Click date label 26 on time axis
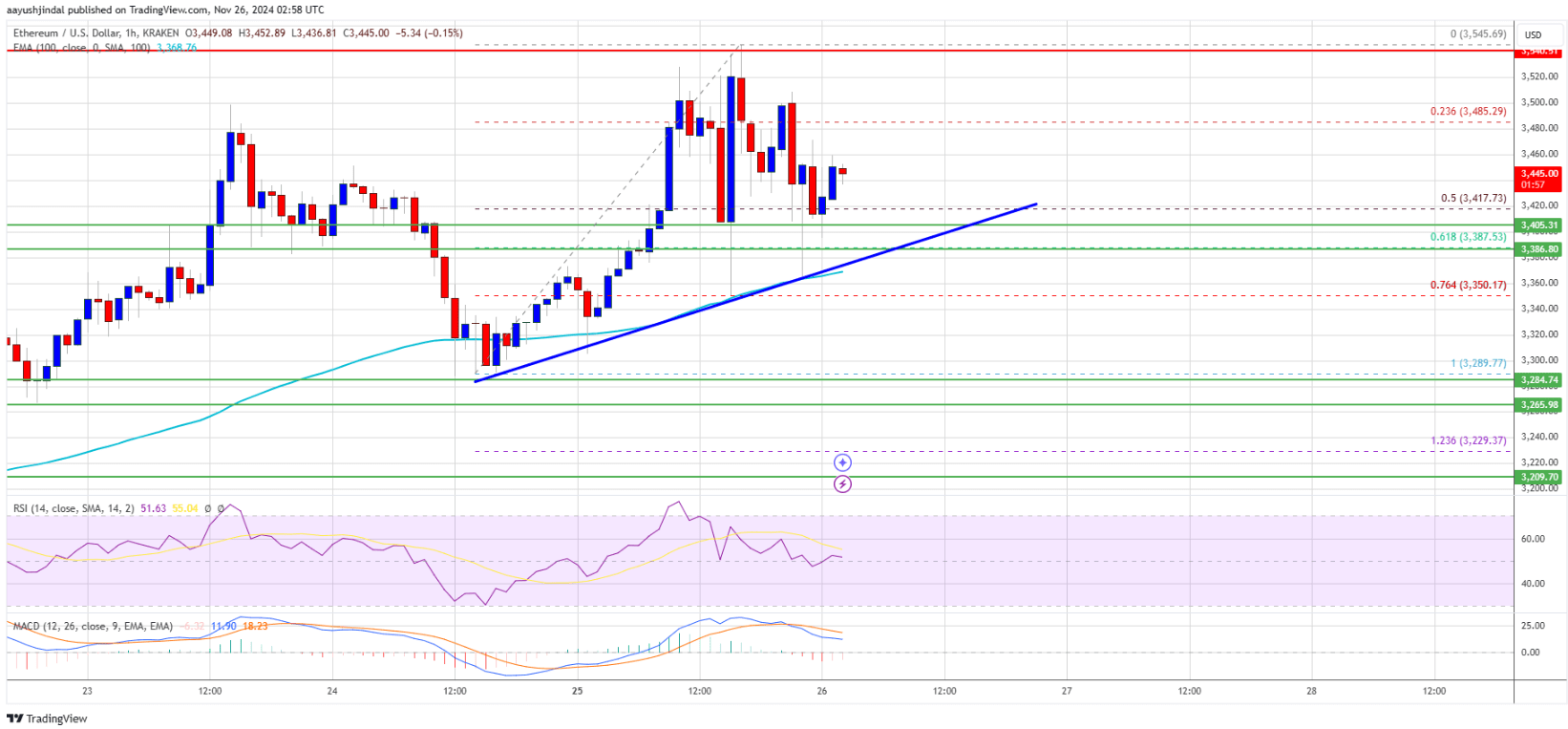The image size is (1568, 729). pos(822,691)
